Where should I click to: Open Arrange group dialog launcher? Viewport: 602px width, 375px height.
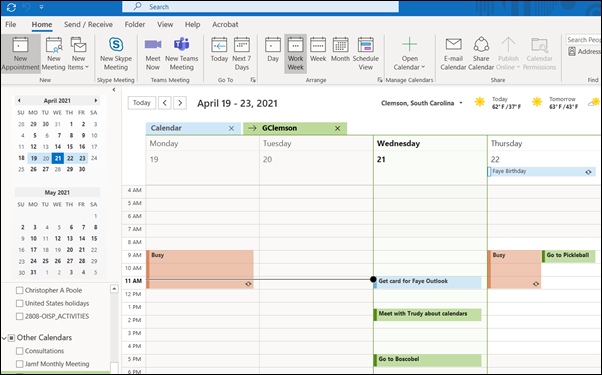click(380, 80)
